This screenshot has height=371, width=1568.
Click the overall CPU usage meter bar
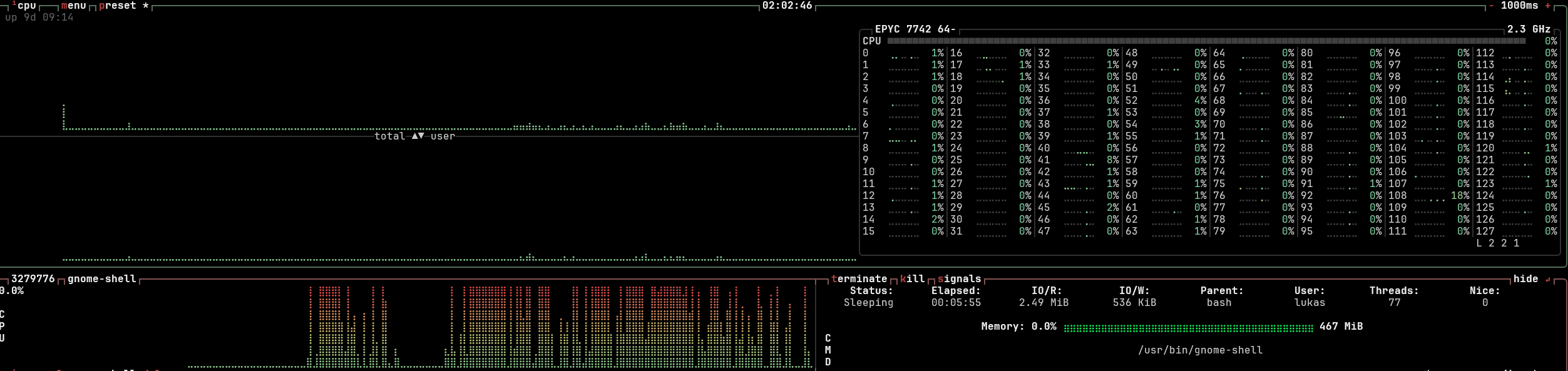click(x=1206, y=41)
